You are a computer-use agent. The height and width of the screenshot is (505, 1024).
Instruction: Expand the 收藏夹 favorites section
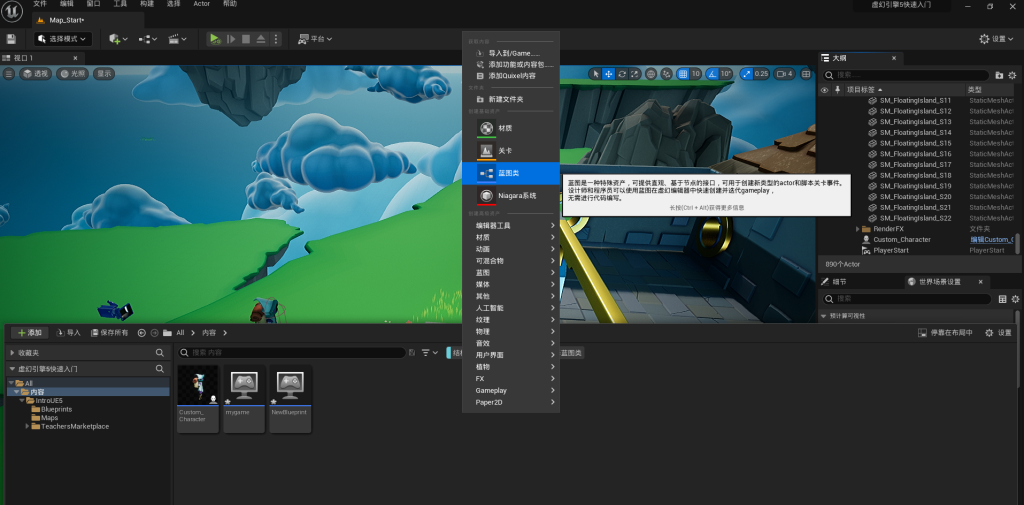[12, 353]
